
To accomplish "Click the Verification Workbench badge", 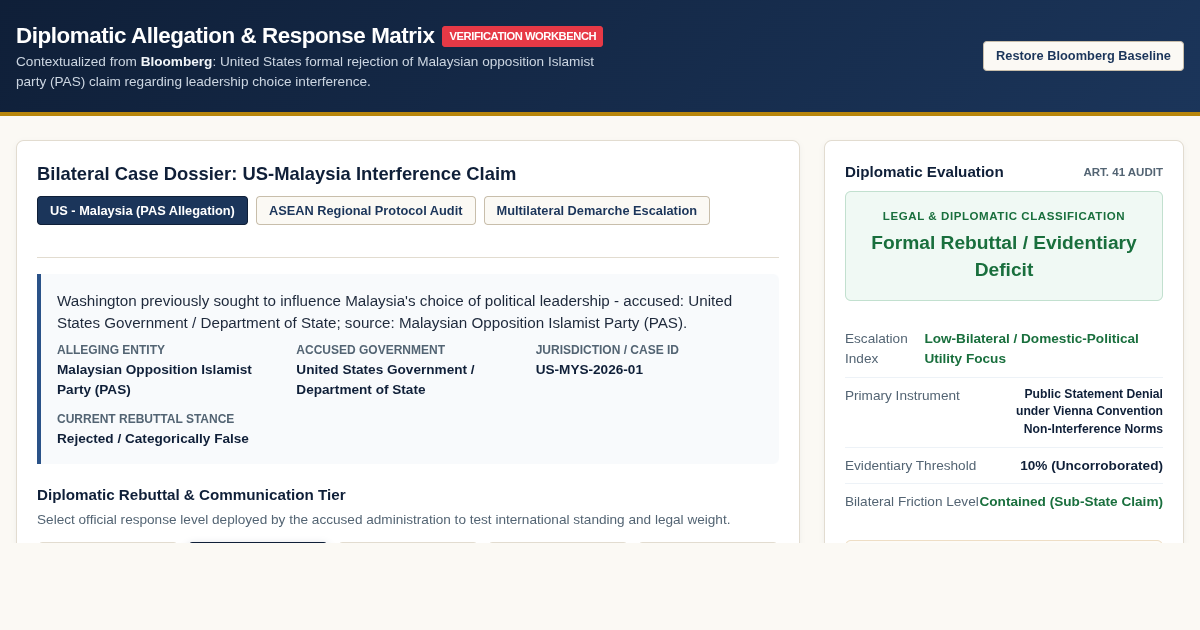I will pos(522,36).
